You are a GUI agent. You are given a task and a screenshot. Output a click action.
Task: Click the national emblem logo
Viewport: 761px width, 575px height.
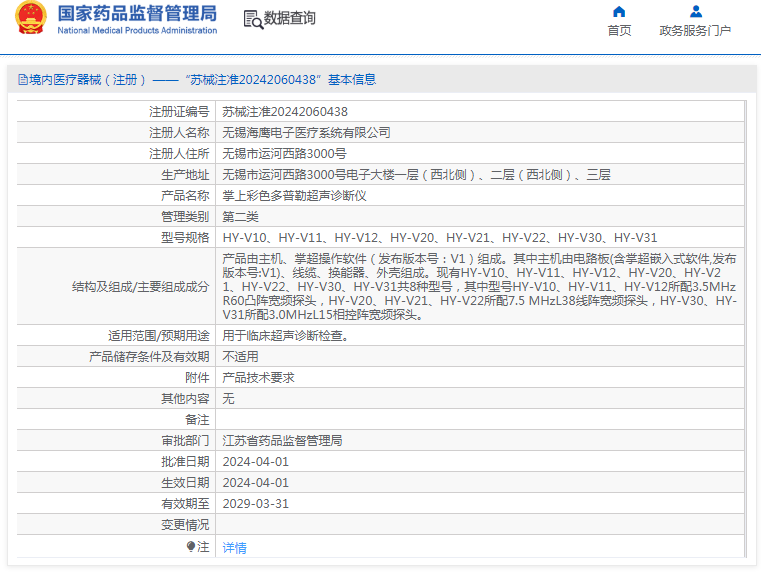(31, 17)
